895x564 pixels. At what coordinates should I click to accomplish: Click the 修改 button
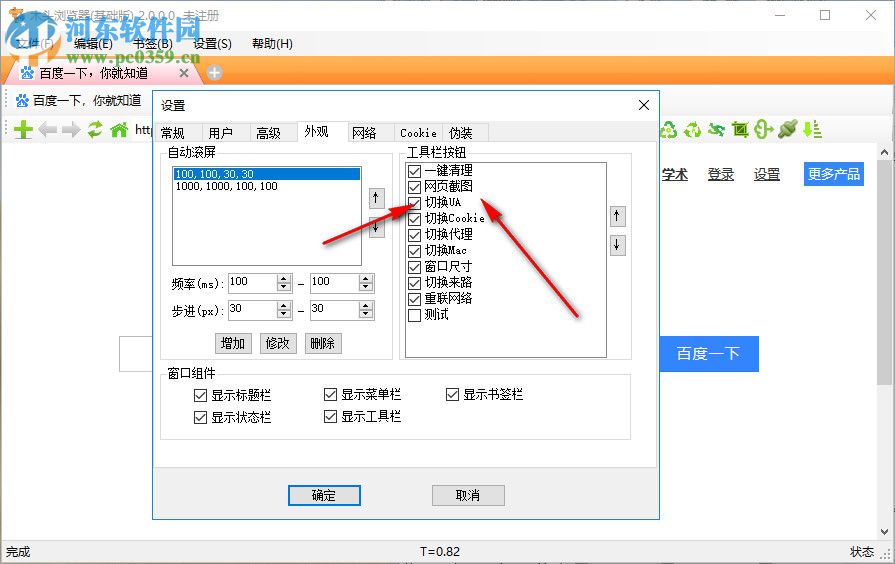(x=278, y=344)
